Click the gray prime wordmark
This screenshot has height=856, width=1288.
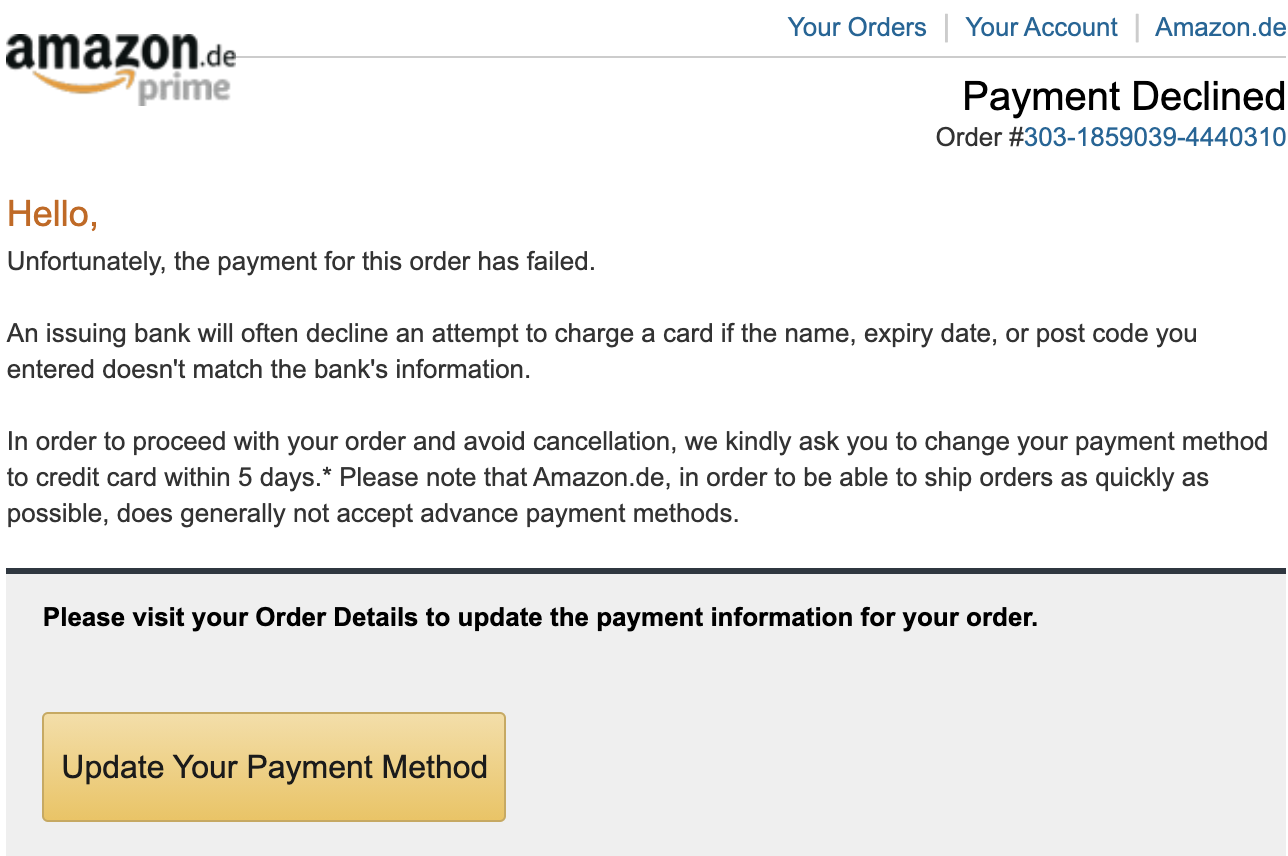tap(183, 89)
